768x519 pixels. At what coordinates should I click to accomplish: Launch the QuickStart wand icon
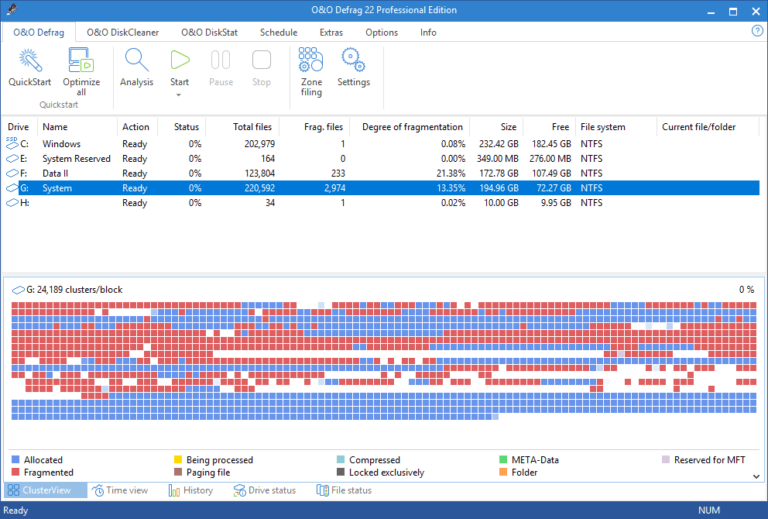tap(30, 60)
